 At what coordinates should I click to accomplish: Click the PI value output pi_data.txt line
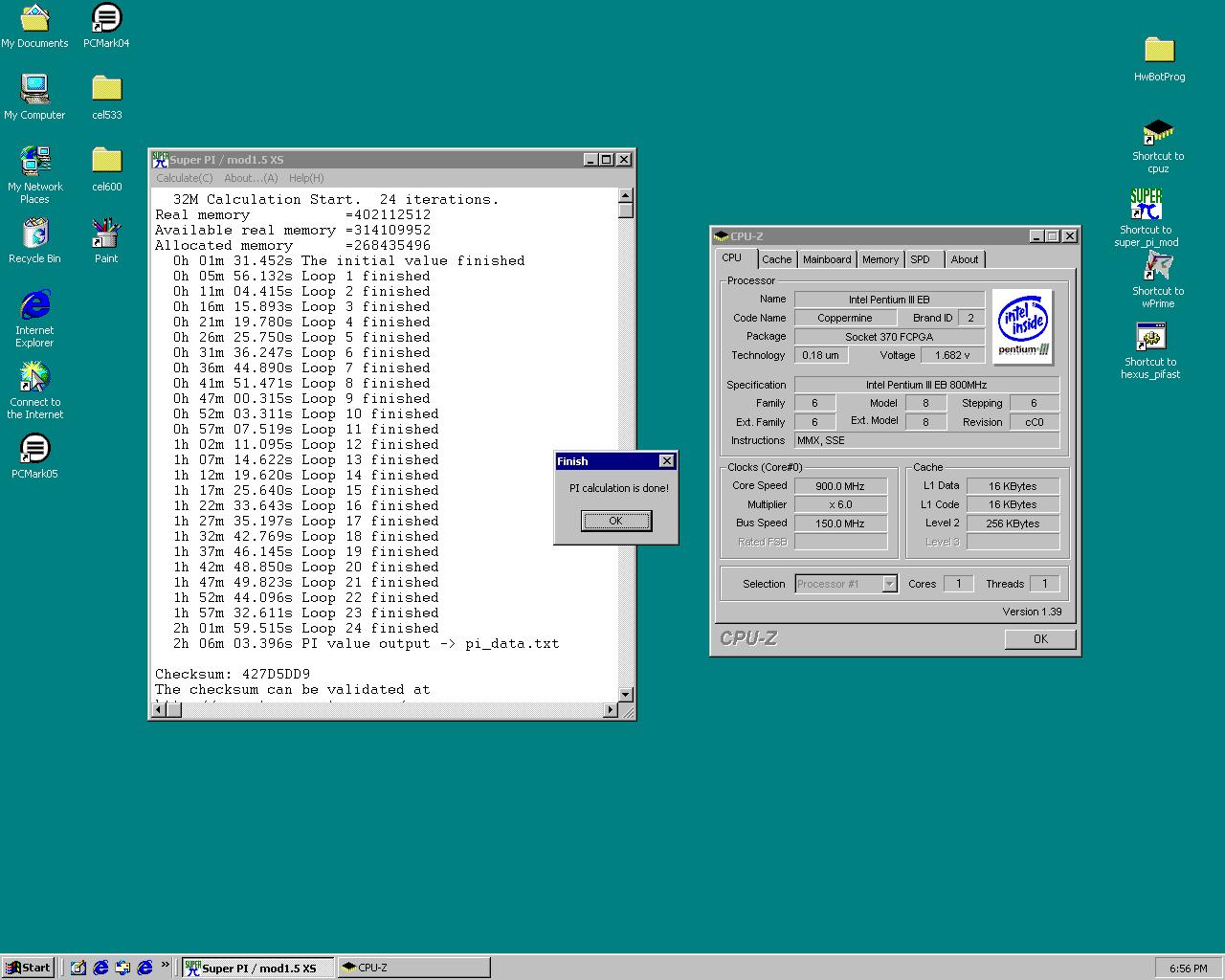[366, 643]
